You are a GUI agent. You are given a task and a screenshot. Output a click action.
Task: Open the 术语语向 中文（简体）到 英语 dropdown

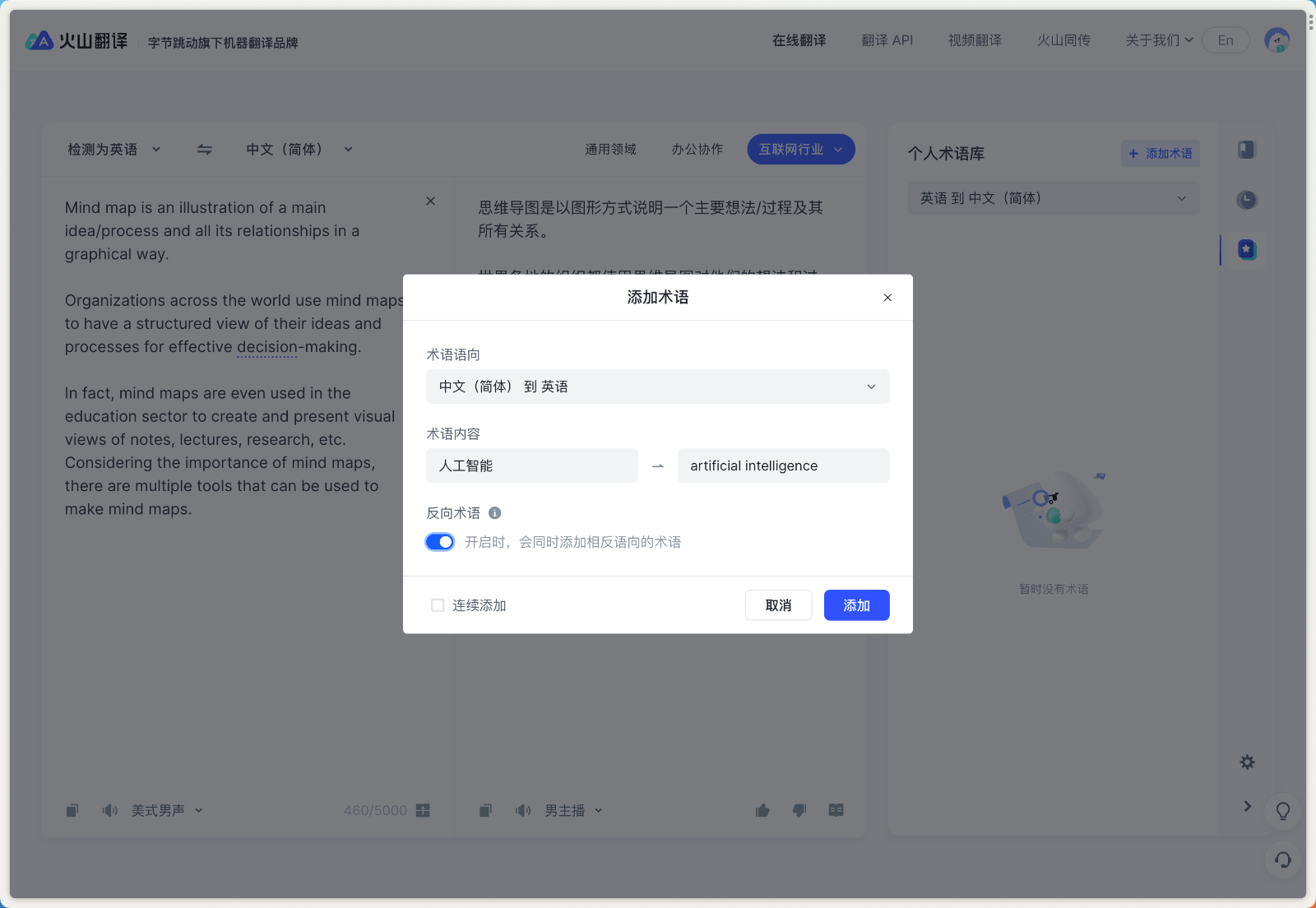click(x=658, y=387)
